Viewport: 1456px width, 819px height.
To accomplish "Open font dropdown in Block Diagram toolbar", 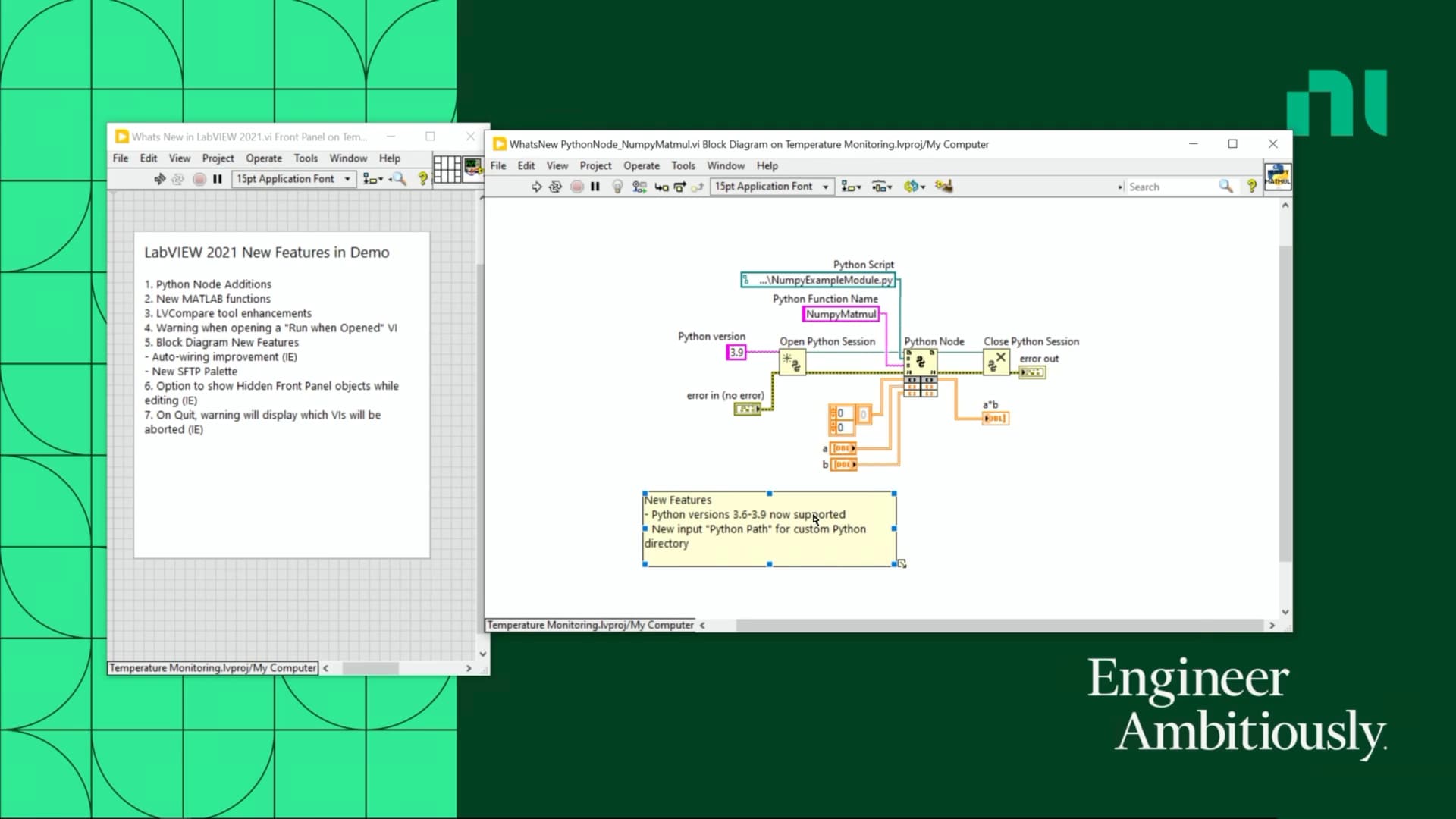I will pyautogui.click(x=772, y=187).
